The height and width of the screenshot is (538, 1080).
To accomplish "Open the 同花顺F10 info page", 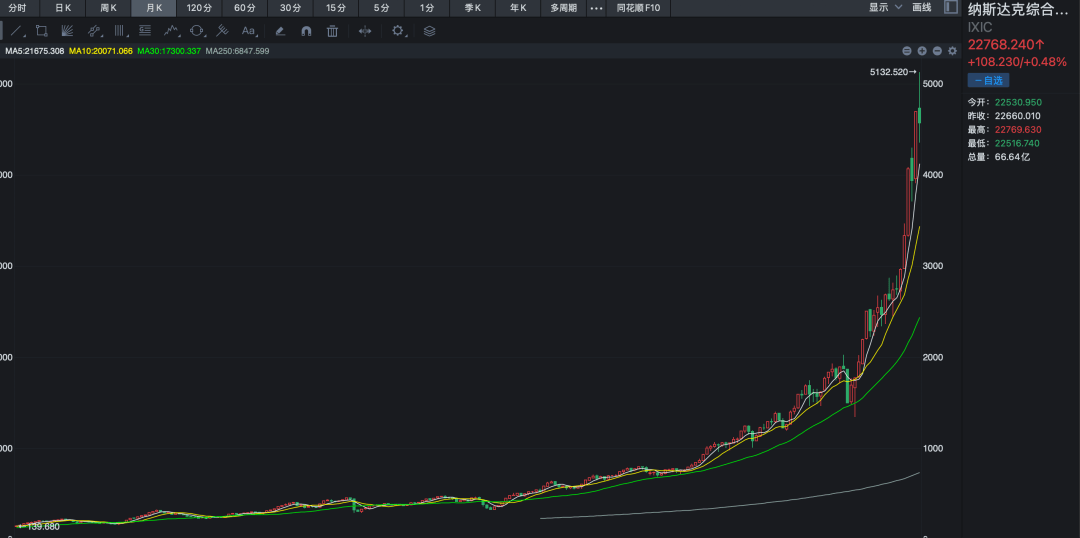I will click(638, 8).
